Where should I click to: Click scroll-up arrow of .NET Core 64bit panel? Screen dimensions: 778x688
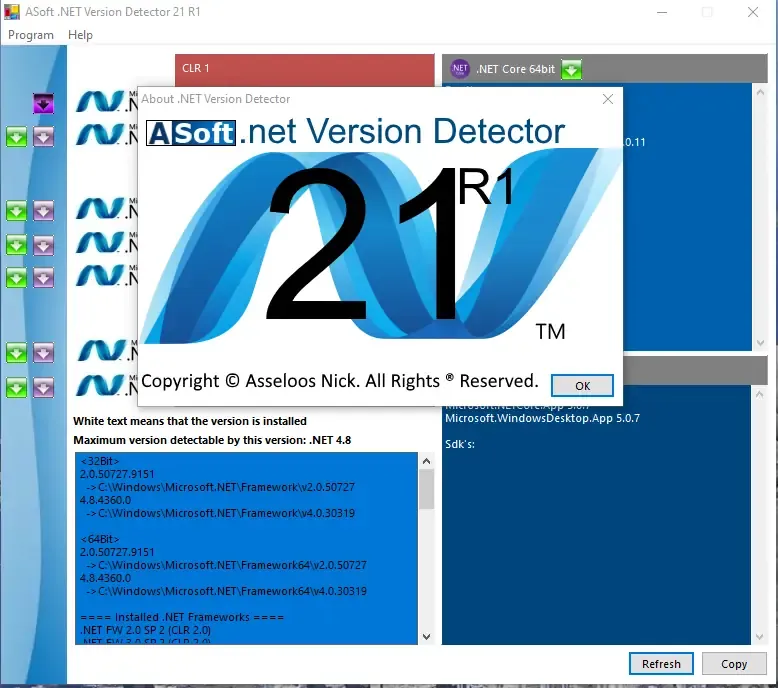pyautogui.click(x=760, y=92)
